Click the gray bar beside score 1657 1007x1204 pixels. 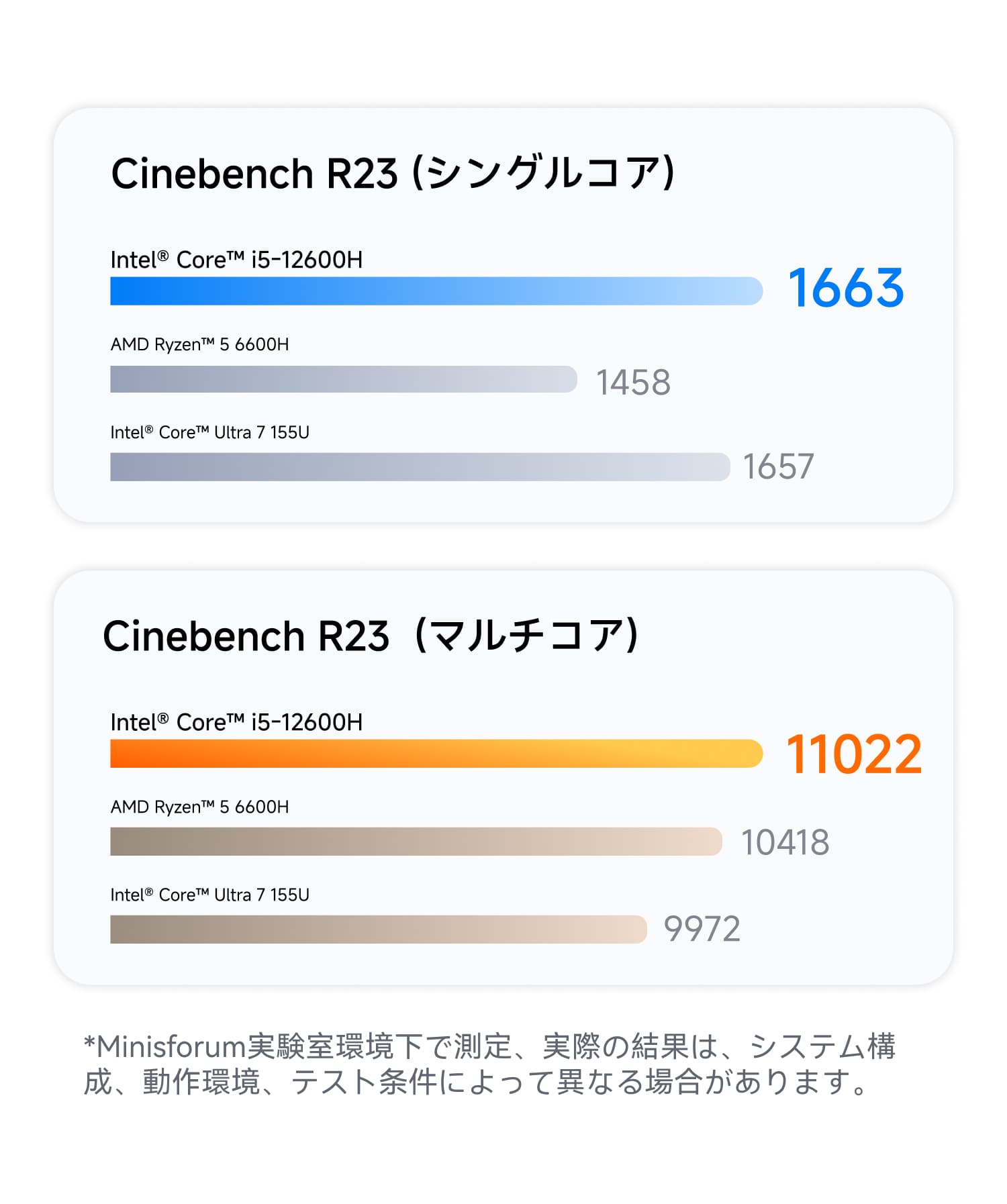[420, 466]
